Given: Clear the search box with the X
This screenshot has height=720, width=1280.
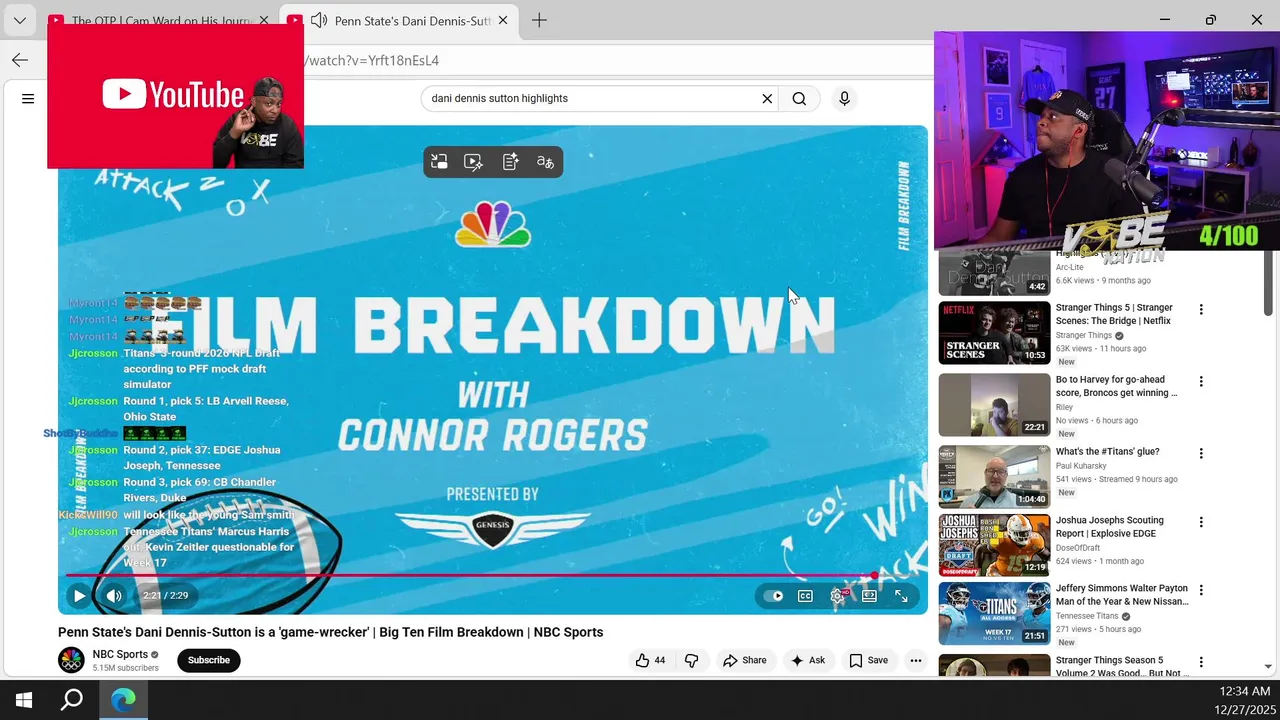Looking at the screenshot, I should coord(767,98).
